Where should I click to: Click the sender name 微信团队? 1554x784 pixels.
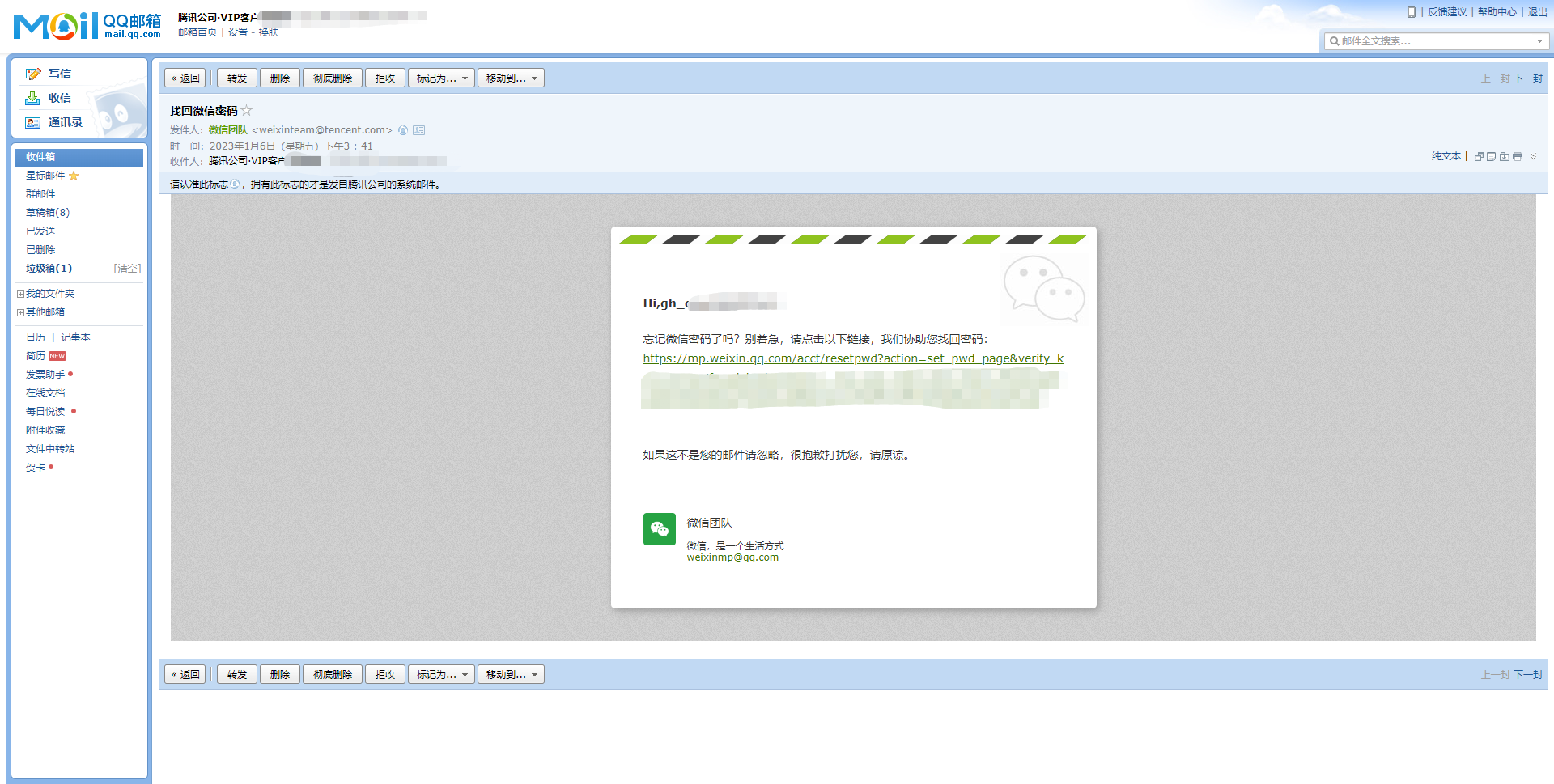[228, 130]
